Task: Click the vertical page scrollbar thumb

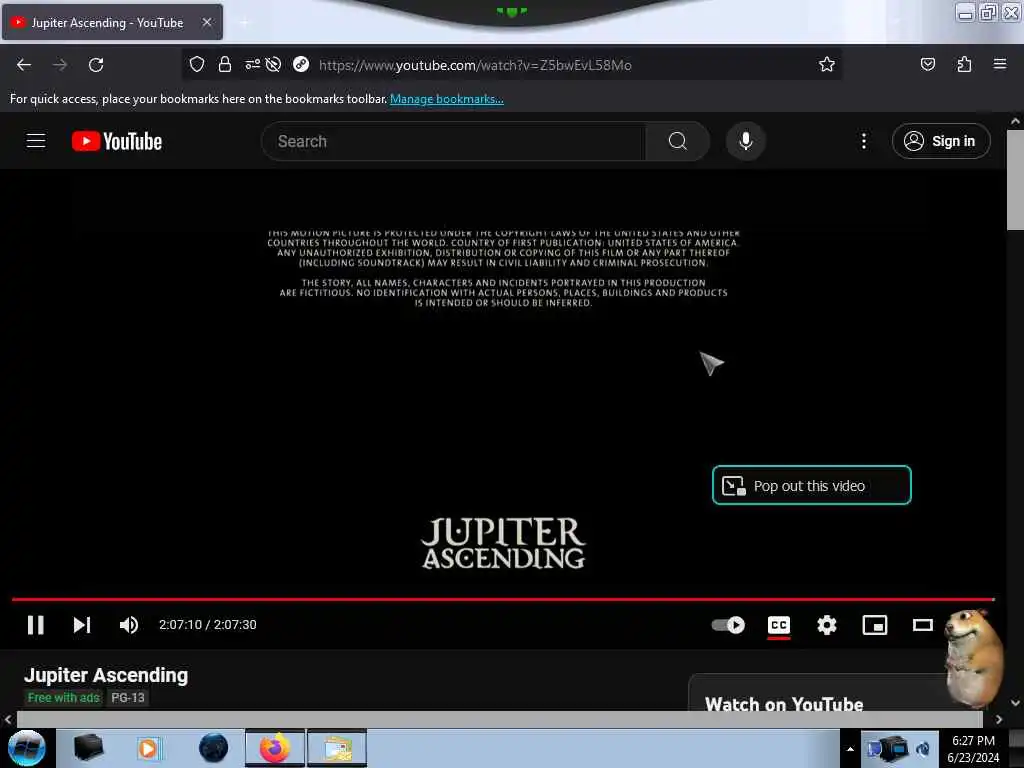Action: (1015, 180)
